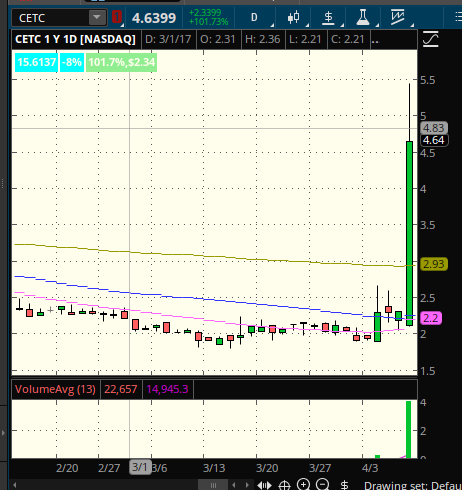This screenshot has width=462, height=490.
Task: Click the green 101.7%,$2.34 label
Action: [x=121, y=62]
